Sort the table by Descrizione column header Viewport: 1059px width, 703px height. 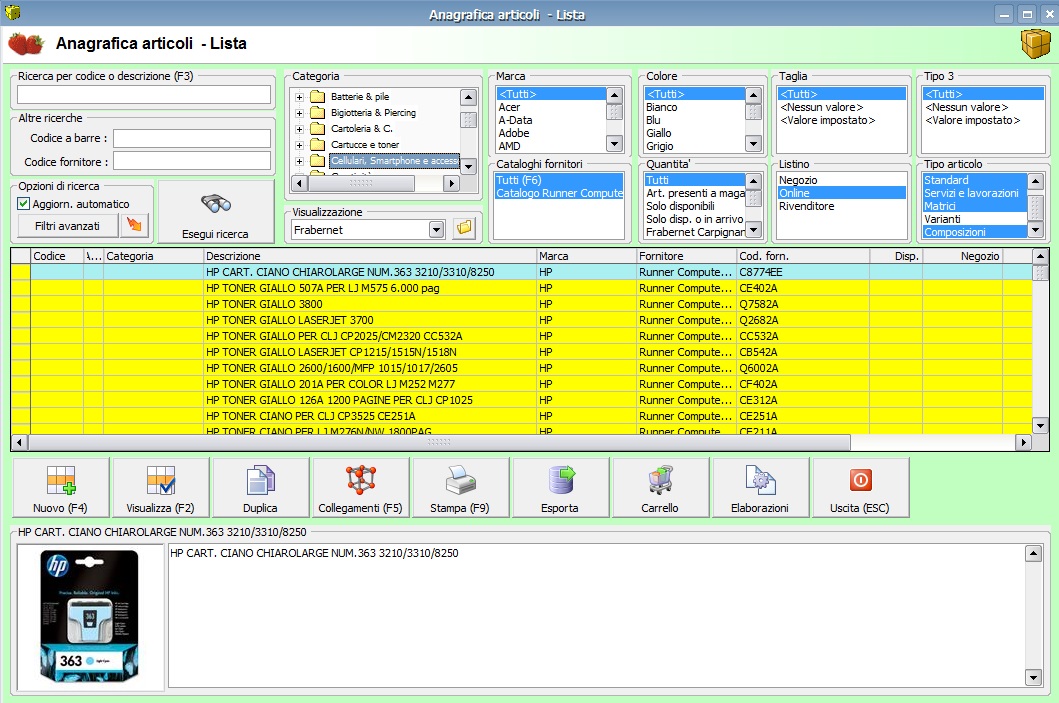click(370, 256)
